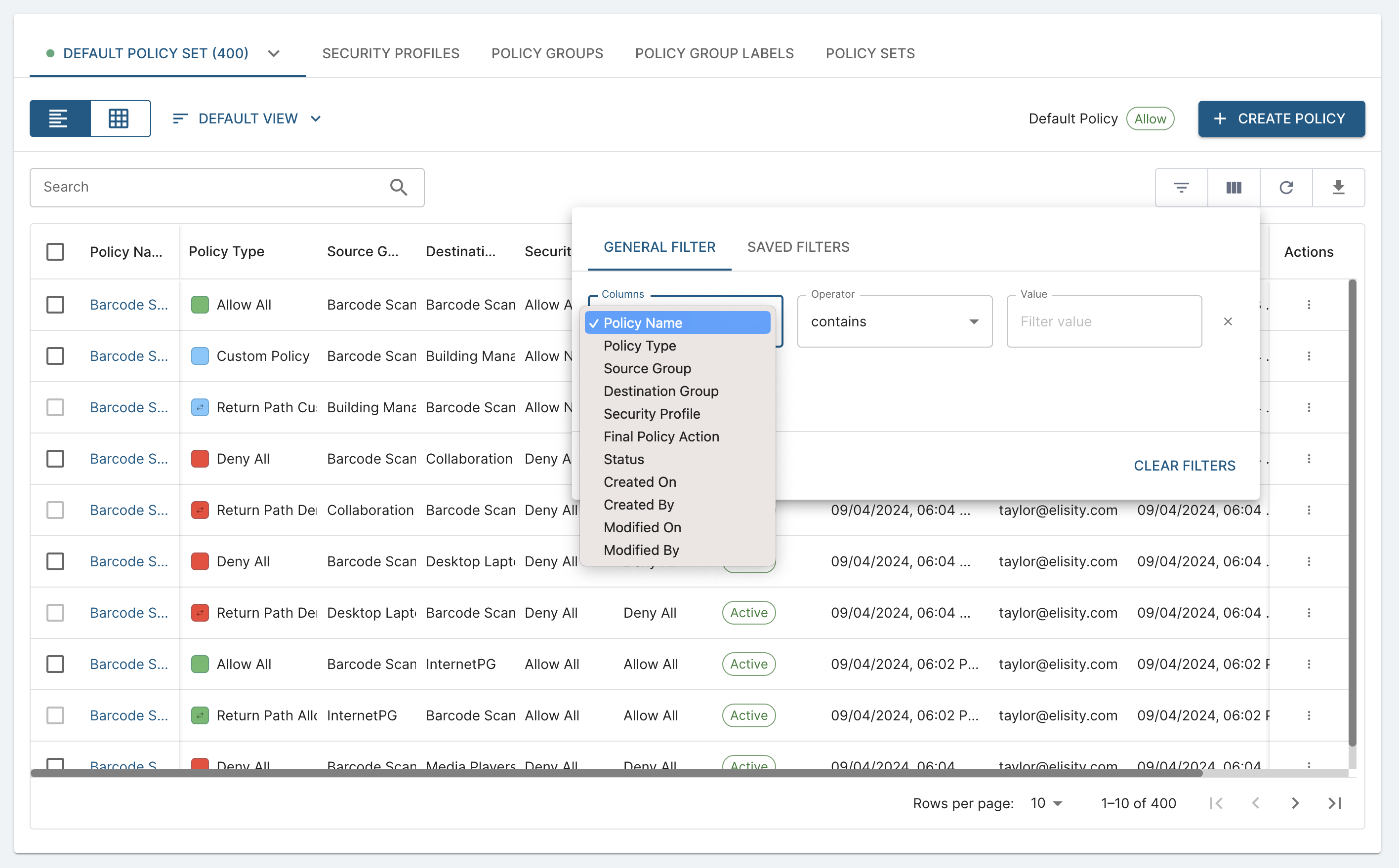1399x868 pixels.
Task: Click the Filter value input field
Action: coord(1103,321)
